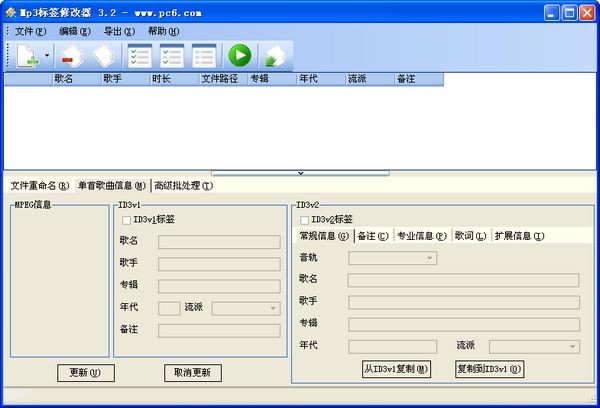Switch to the 单首歌曲信息(M) tab
The height and width of the screenshot is (408, 600).
click(112, 186)
